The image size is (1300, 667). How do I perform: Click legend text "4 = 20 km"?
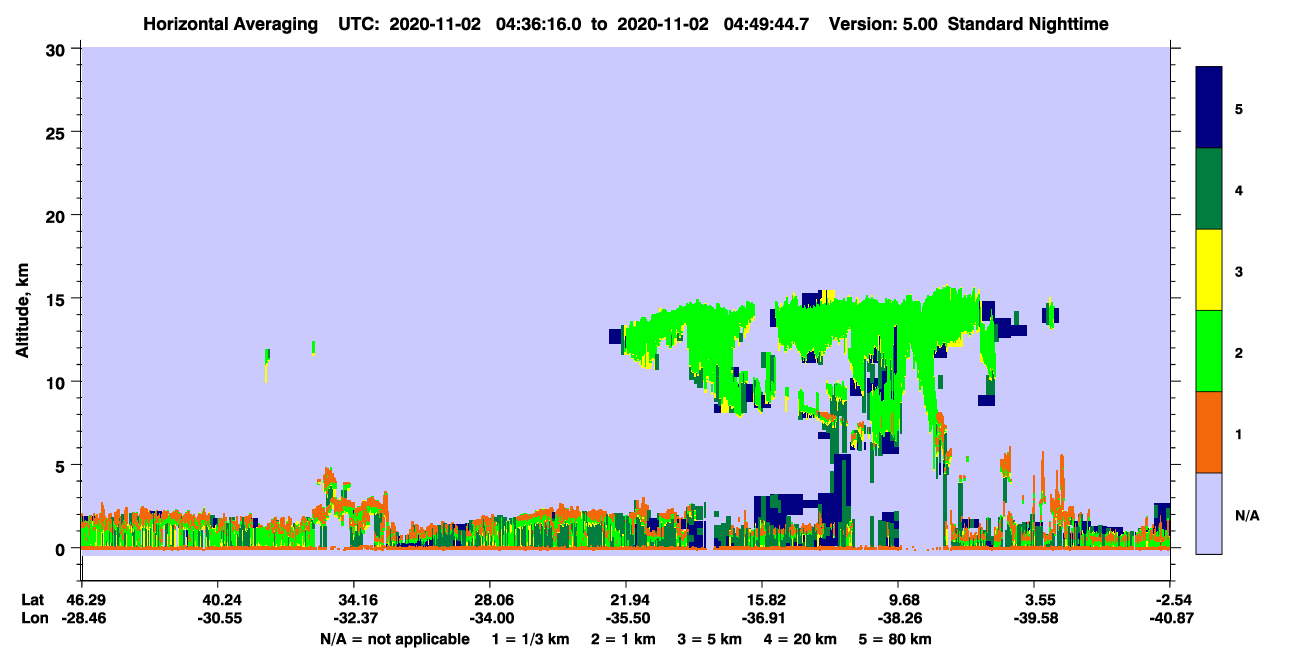coord(801,639)
